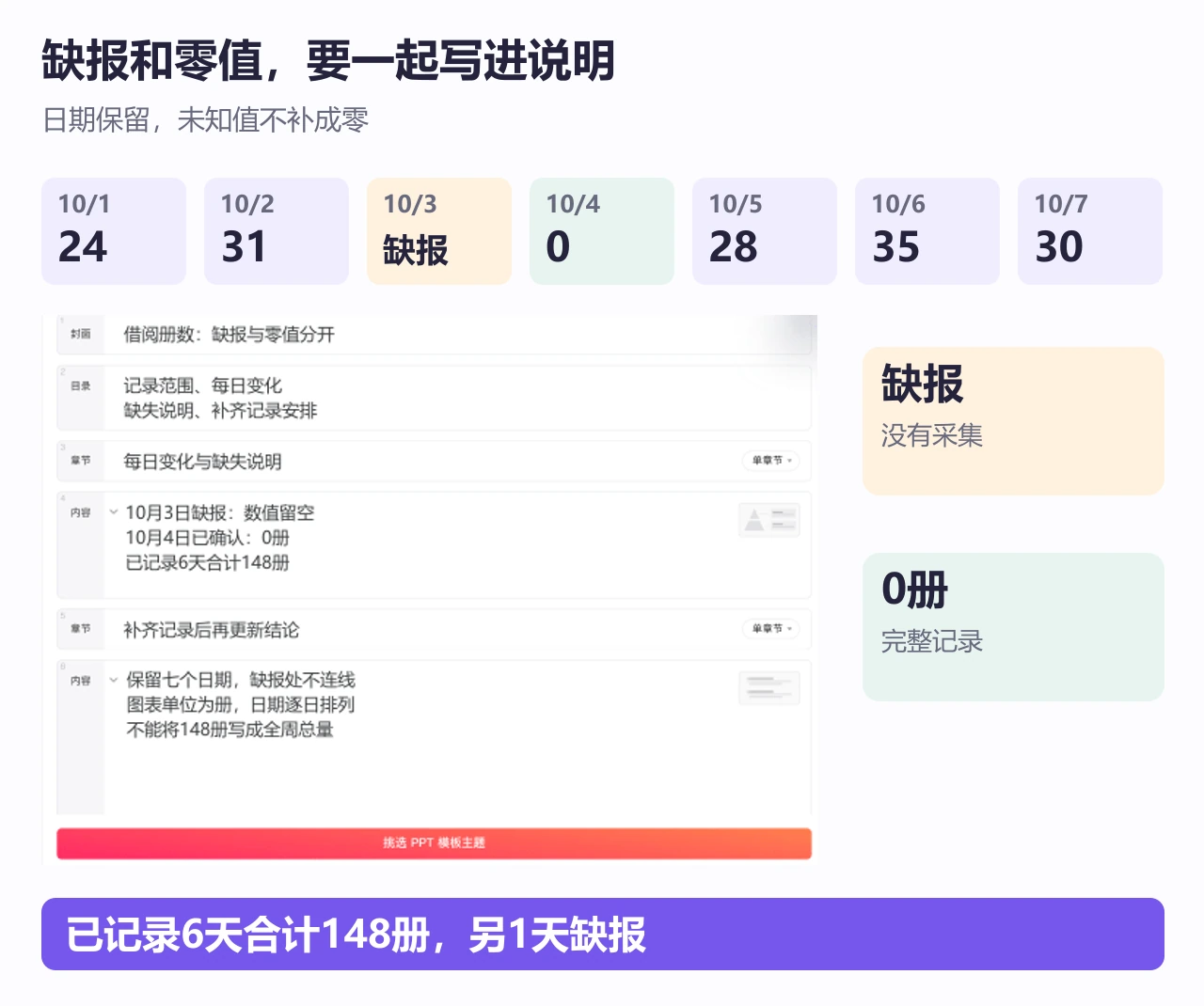Open 单章节 dropdown beside 补齐记录后再更新结论
The image size is (1204, 1006).
tap(772, 628)
